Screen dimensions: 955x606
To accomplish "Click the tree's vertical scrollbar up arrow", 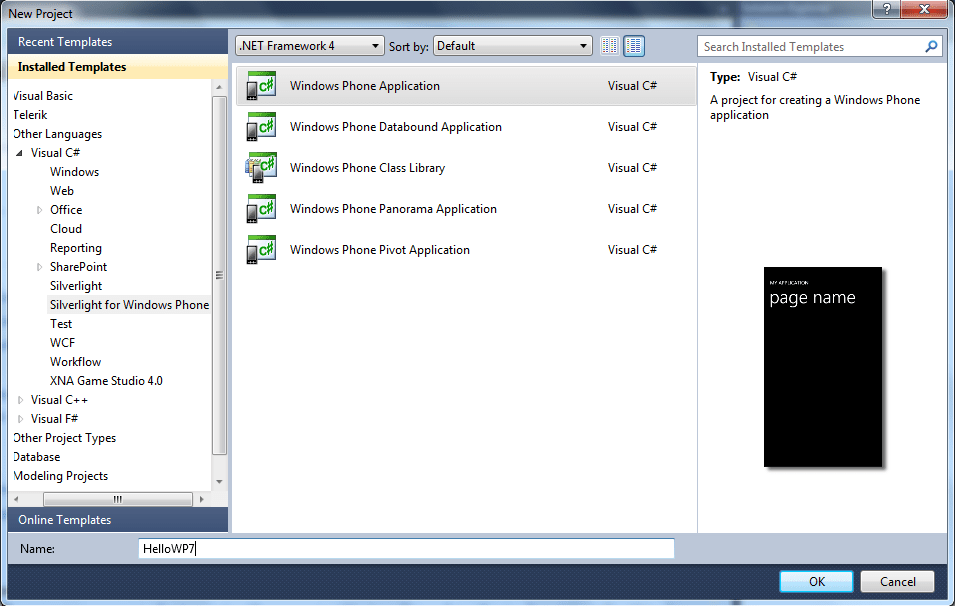I will point(219,88).
